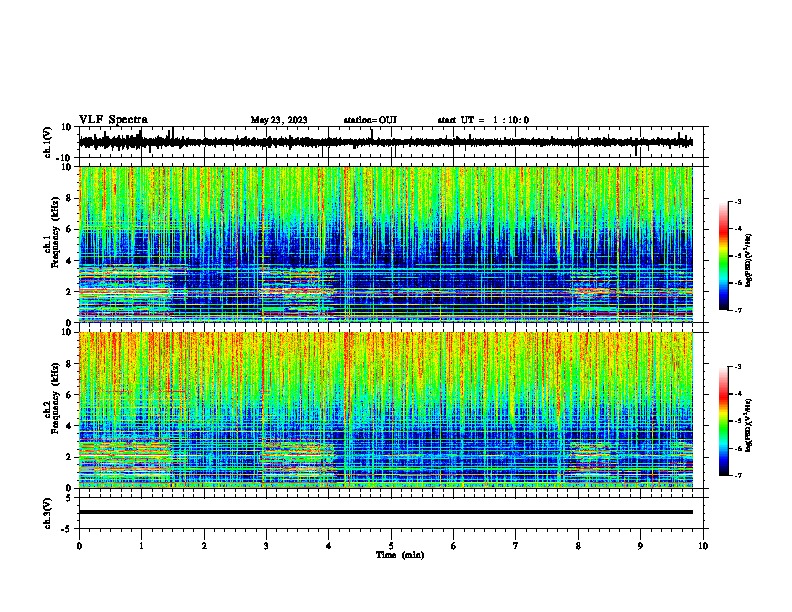The image size is (792, 612).
Task: Click "-3" tick on ch.2 color bar
Action: pos(738,367)
